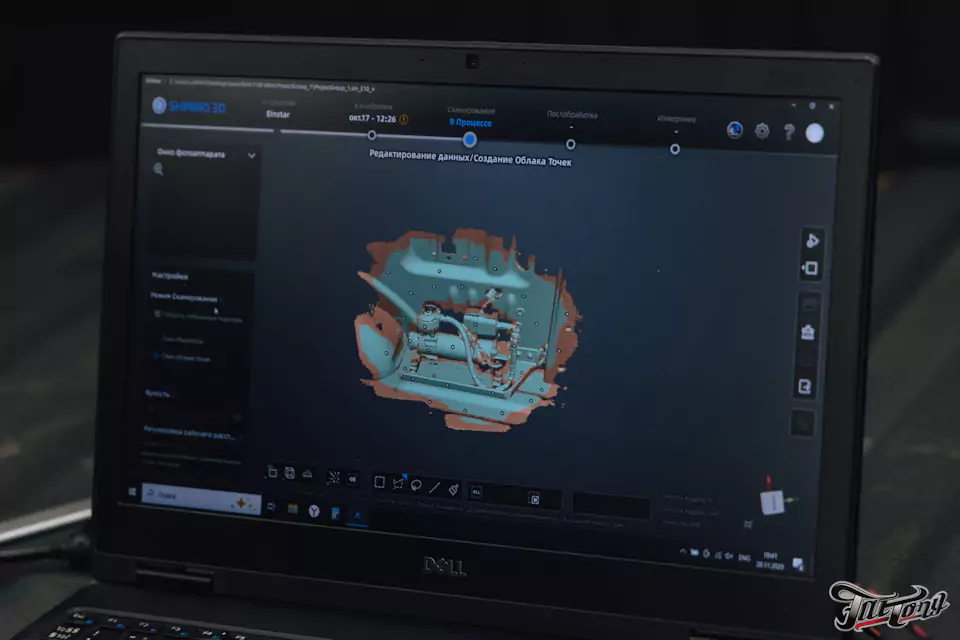Open the Shining 3D settings gear
The width and height of the screenshot is (960, 640).
pyautogui.click(x=762, y=130)
